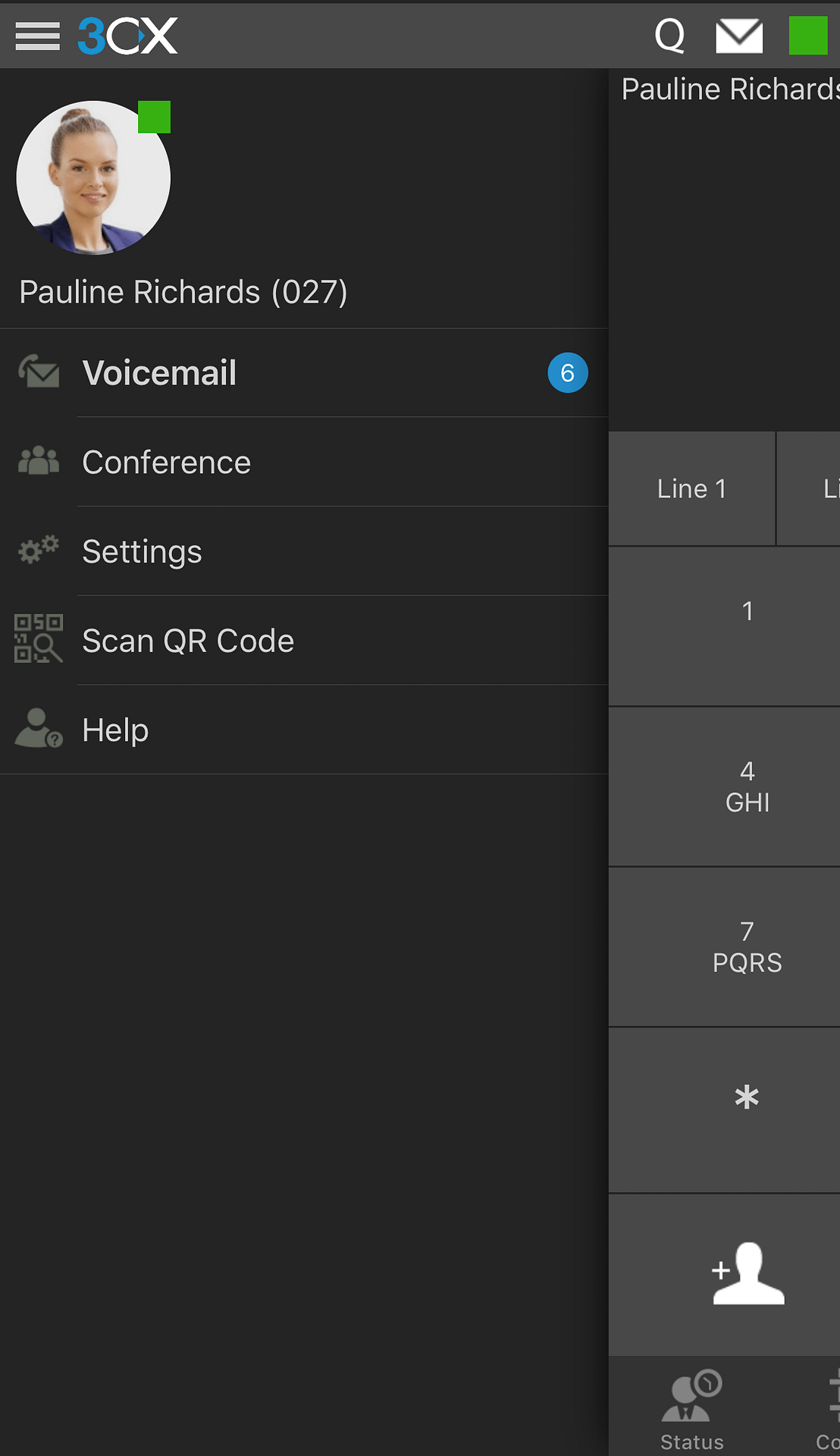Screen dimensions: 840x1456
Task: Click the green presence indicator on avatar
Action: coord(155,117)
